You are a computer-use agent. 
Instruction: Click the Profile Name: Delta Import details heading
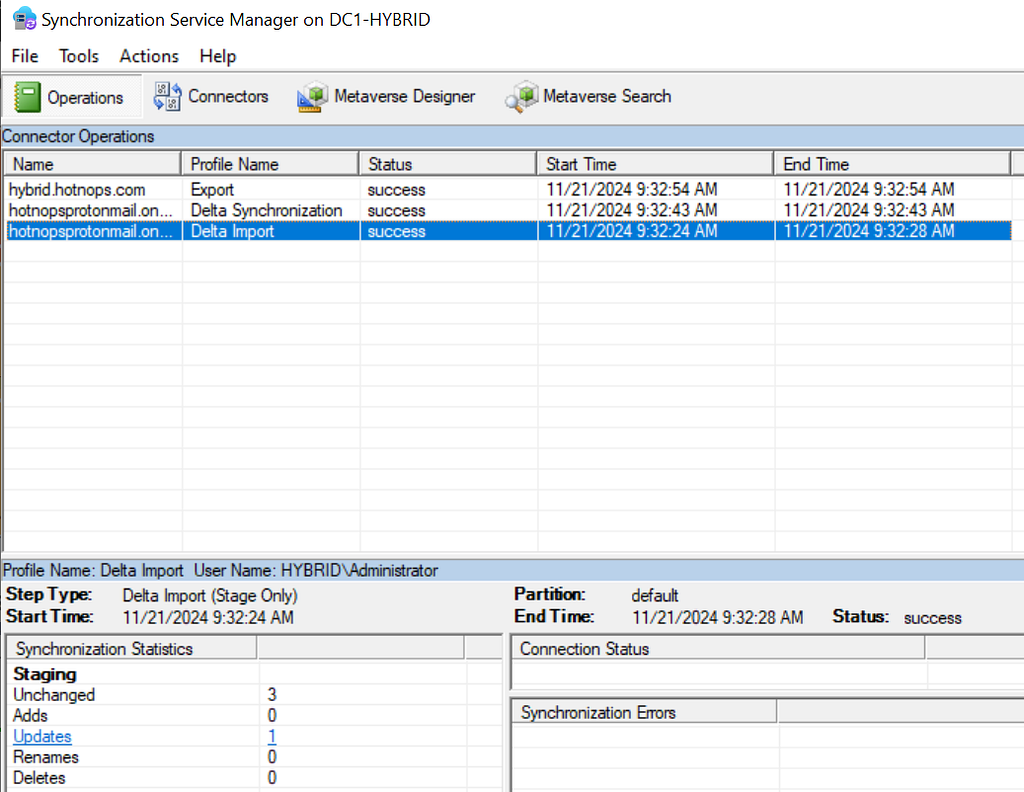pos(93,571)
